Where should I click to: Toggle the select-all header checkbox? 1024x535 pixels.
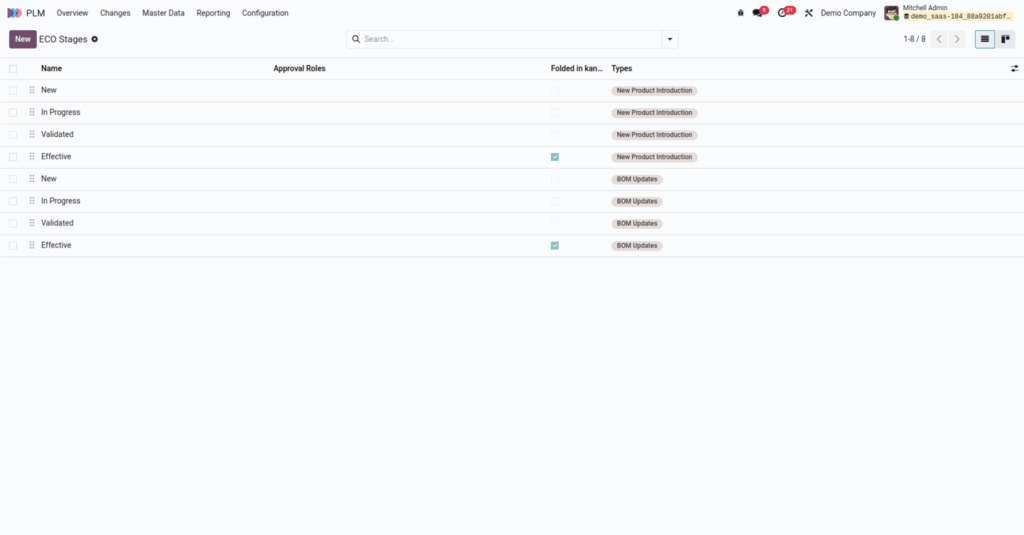13,69
